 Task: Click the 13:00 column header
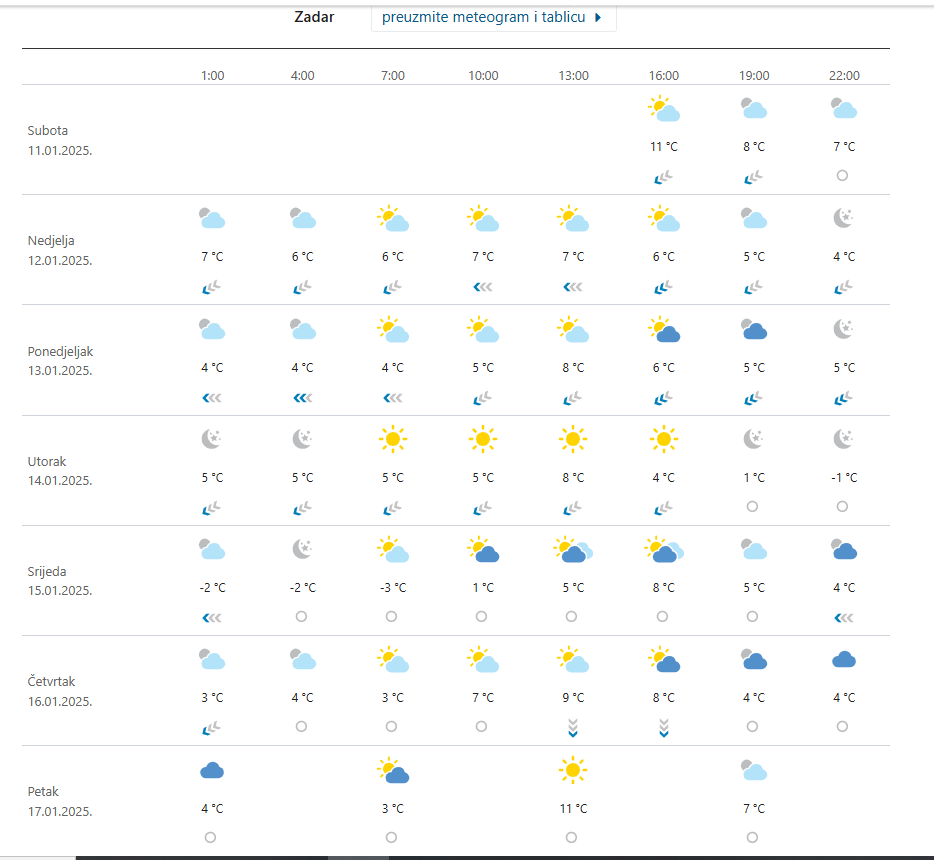[x=573, y=76]
